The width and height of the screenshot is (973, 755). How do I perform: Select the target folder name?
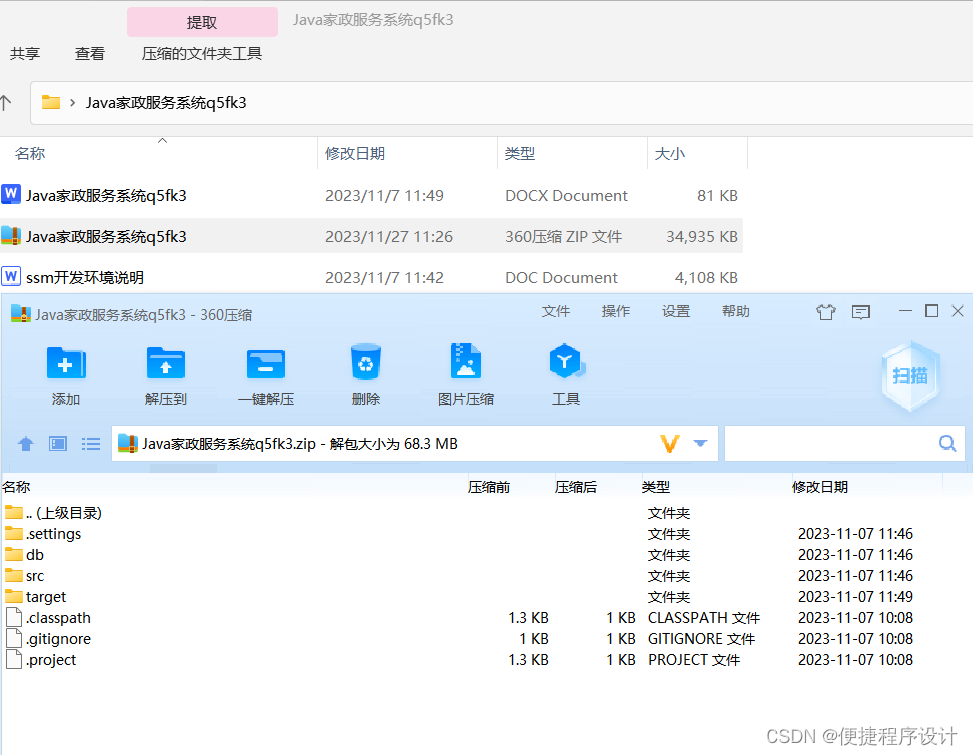(45, 597)
